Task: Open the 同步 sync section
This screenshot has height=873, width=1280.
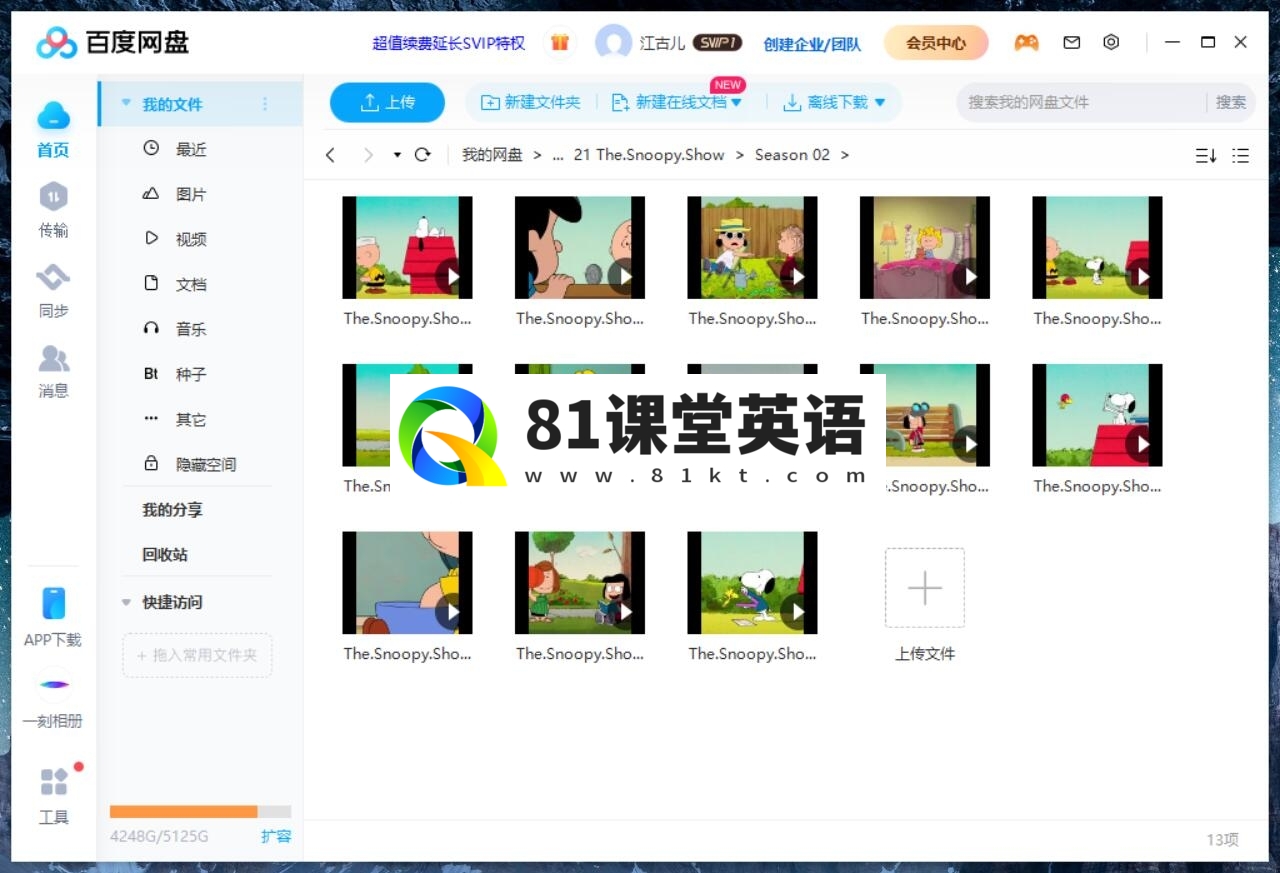Action: coord(53,277)
